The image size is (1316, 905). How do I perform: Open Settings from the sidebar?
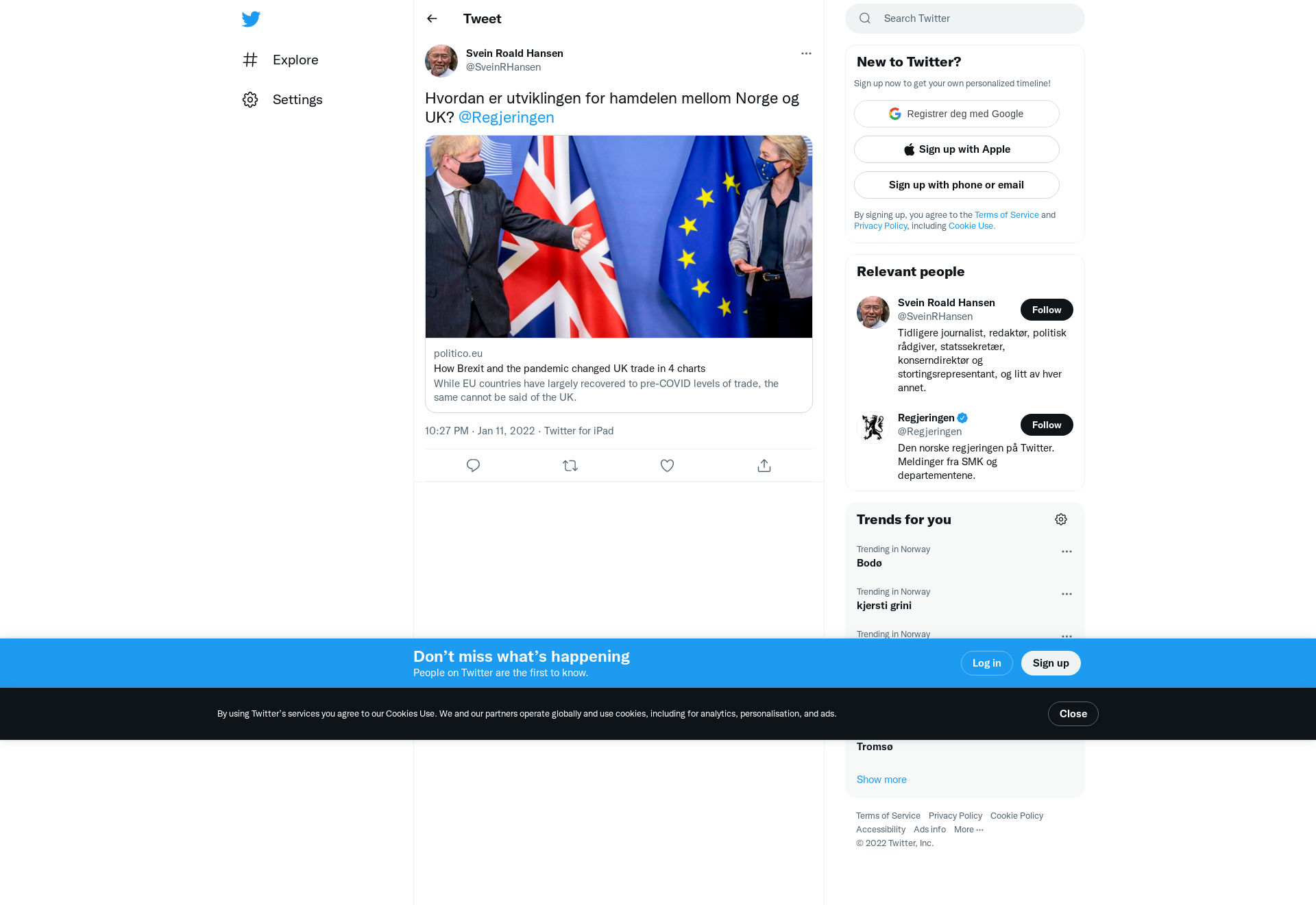282,99
